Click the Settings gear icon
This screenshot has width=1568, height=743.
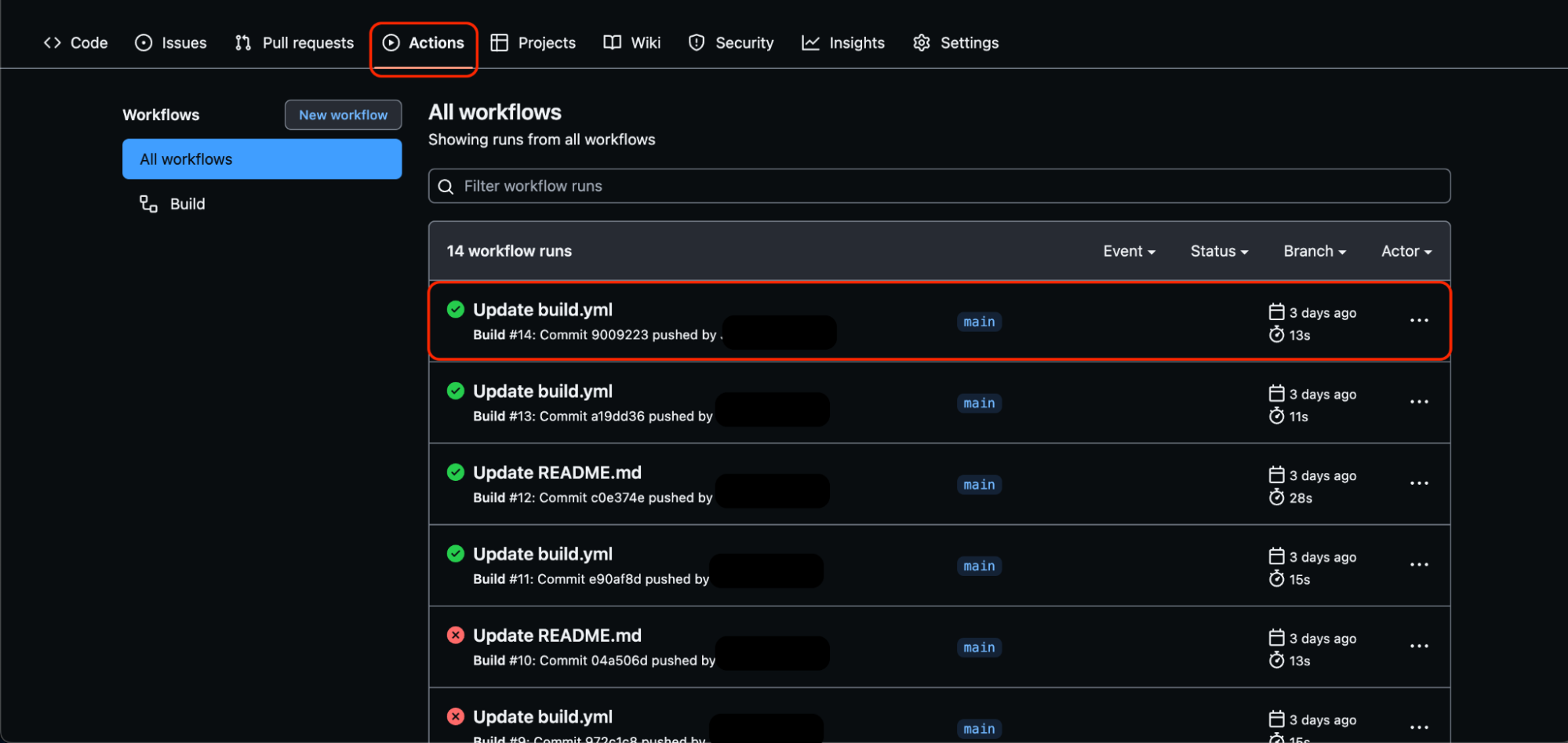pos(922,43)
